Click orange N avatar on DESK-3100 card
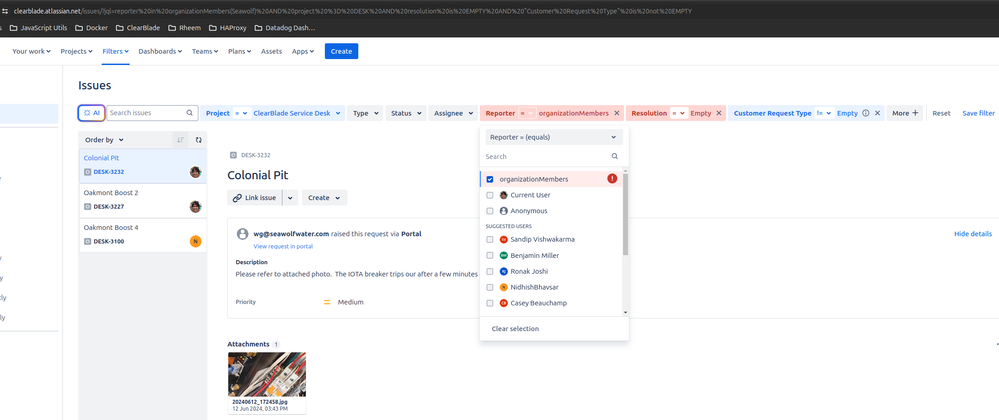 tap(196, 241)
